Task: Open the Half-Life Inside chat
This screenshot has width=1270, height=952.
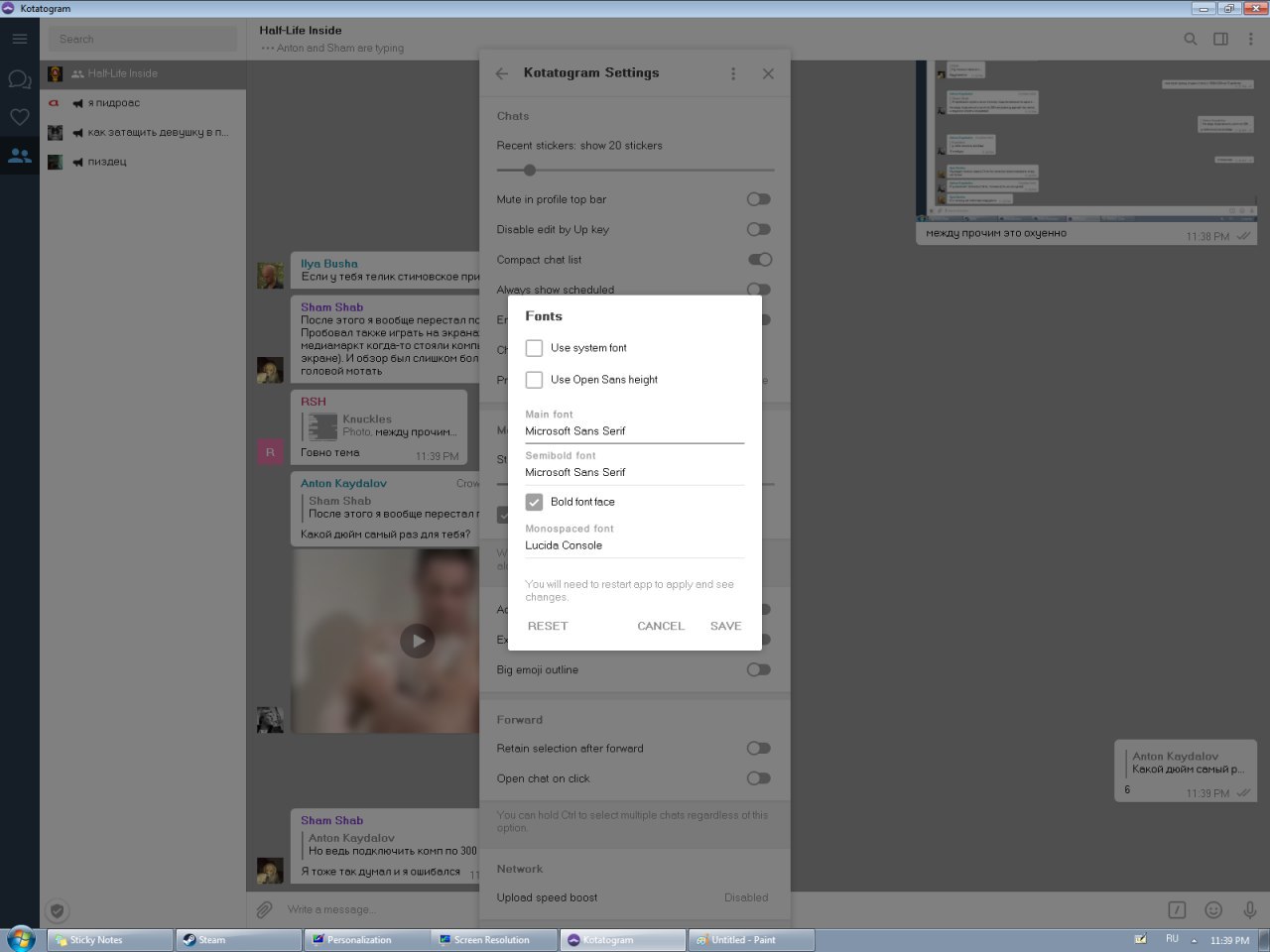Action: [143, 73]
